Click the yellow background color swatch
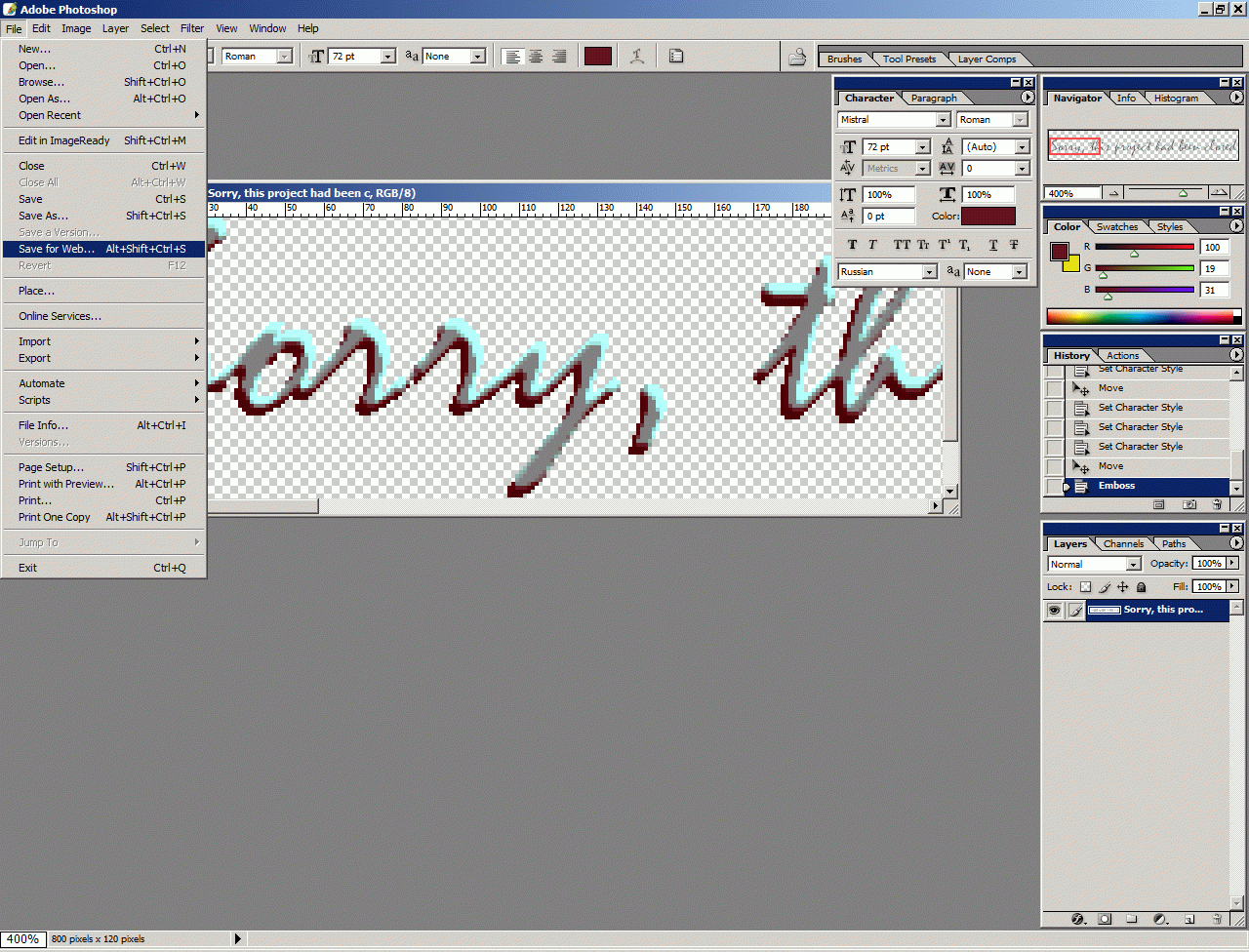1249x952 pixels. click(1073, 264)
